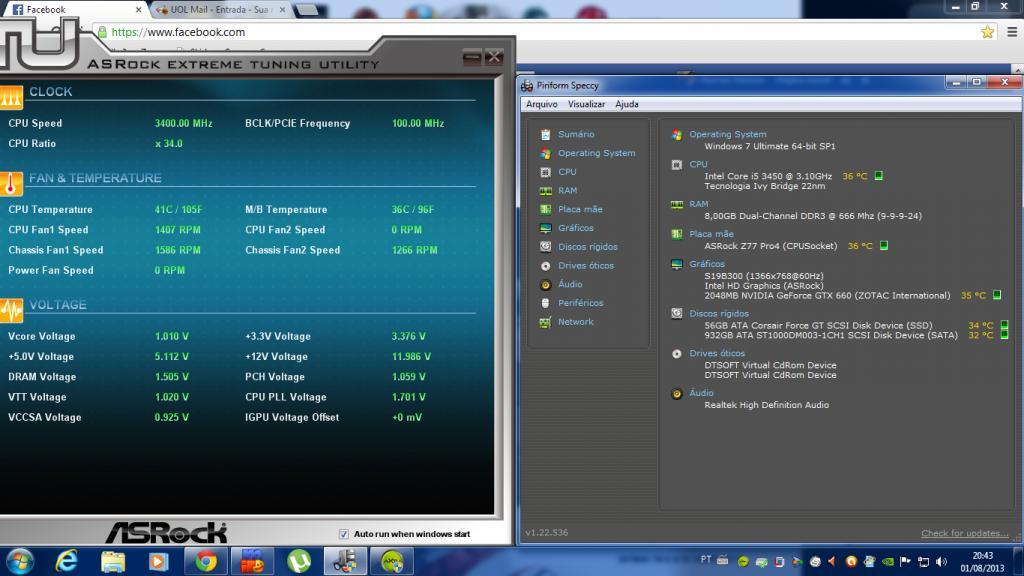The width and height of the screenshot is (1024, 576).
Task: Open the Operating System heading in summary pane
Action: pyautogui.click(x=728, y=135)
